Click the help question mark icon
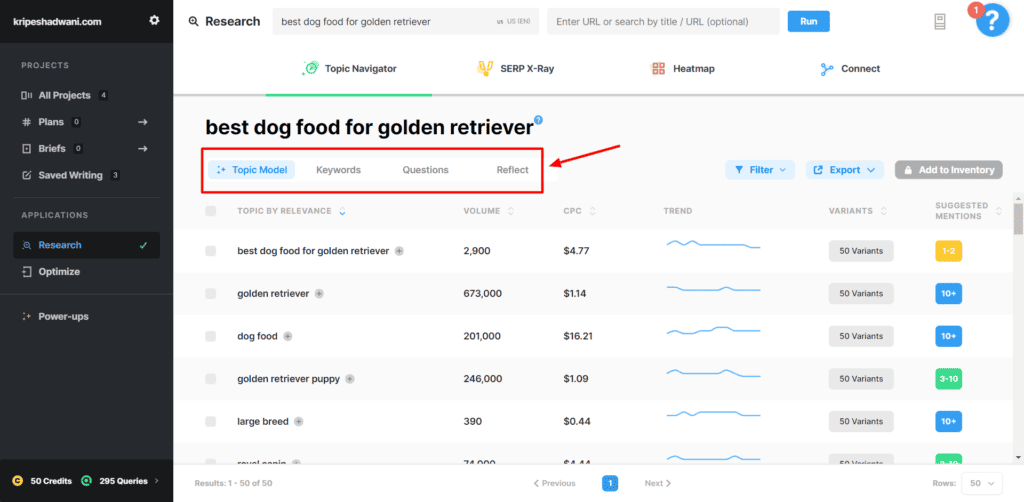Viewport: 1024px width, 502px height. coord(992,21)
